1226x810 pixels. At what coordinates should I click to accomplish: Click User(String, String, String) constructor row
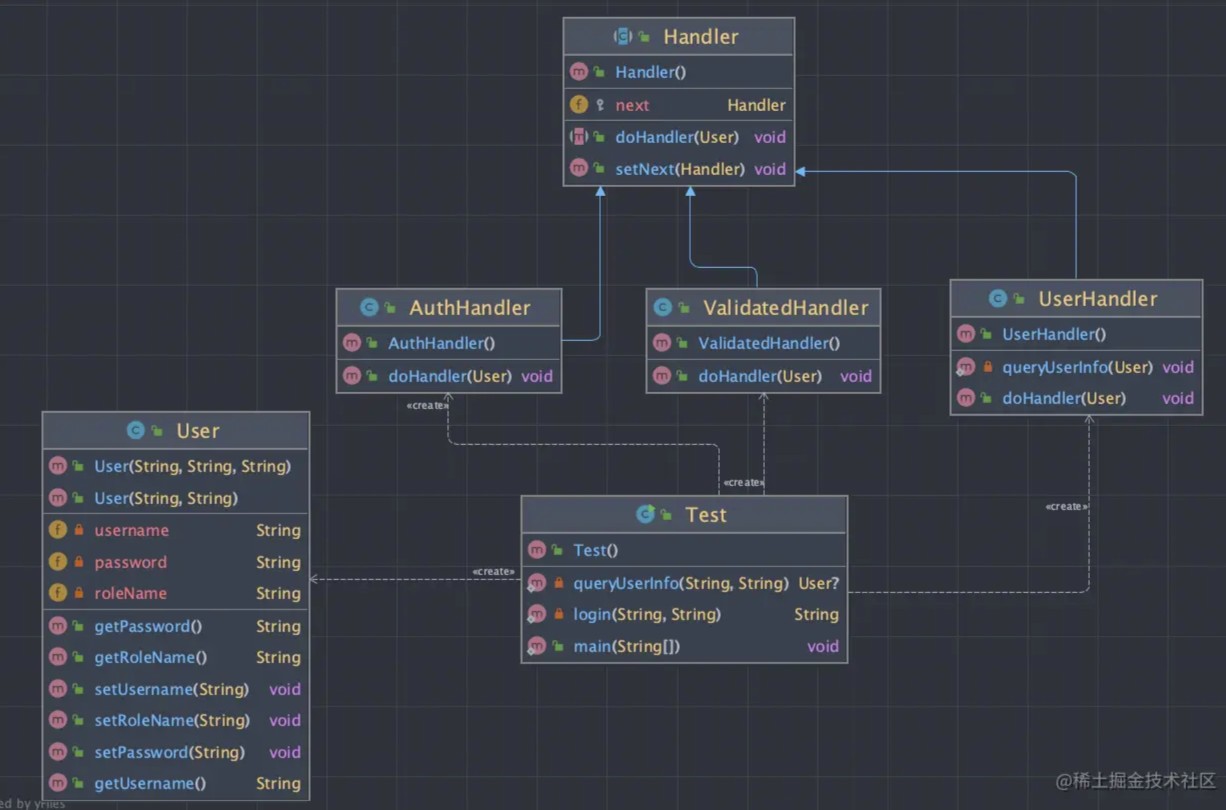[176, 466]
